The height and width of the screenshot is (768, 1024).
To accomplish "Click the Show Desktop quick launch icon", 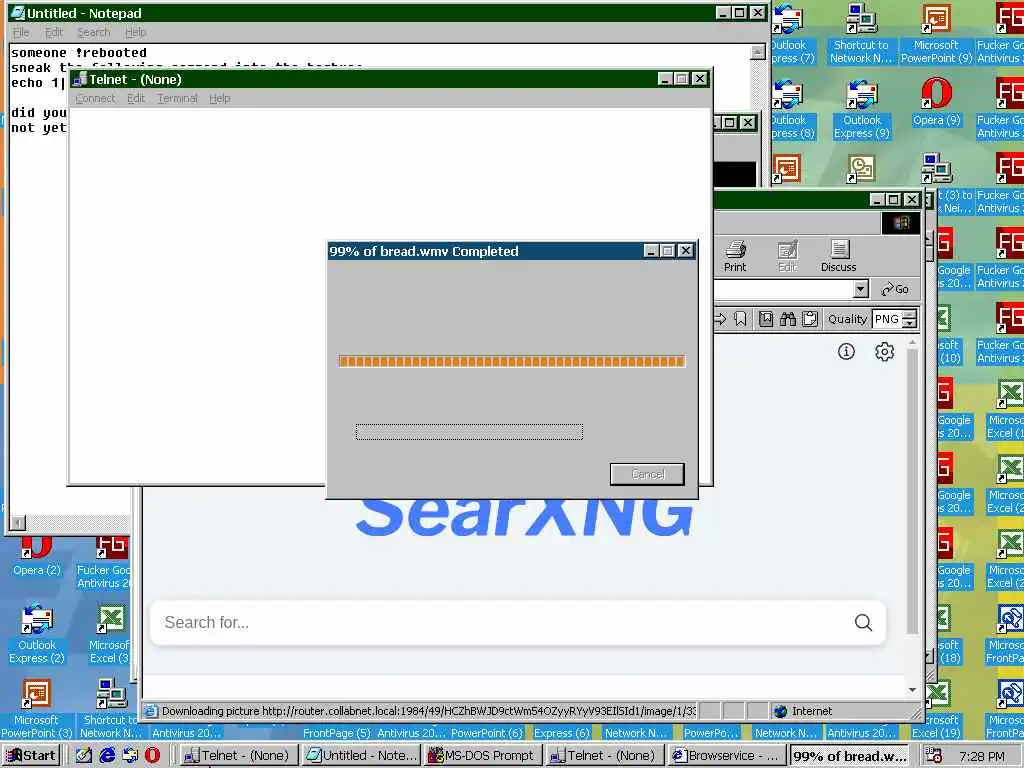I will pyautogui.click(x=83, y=756).
